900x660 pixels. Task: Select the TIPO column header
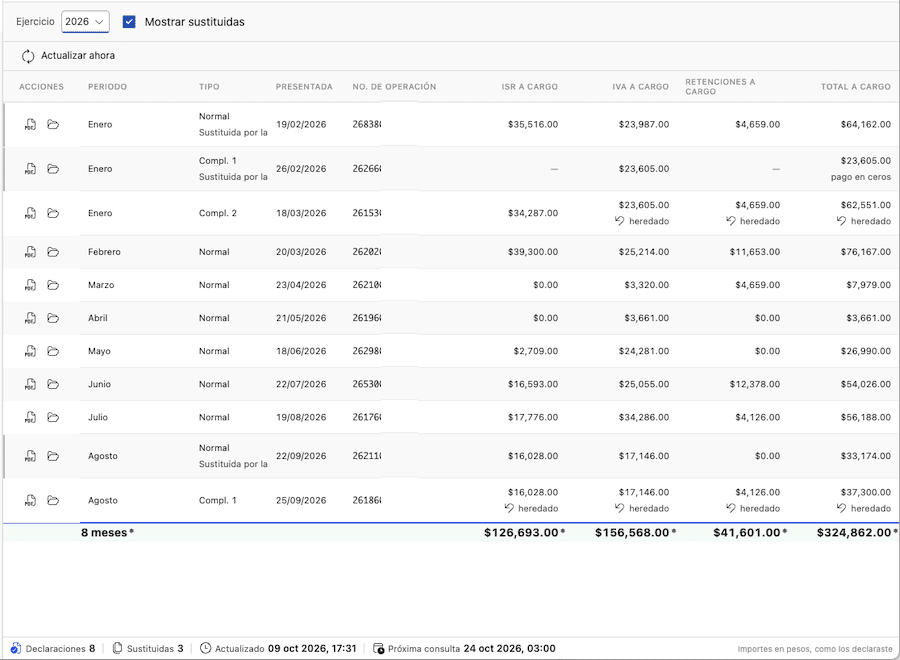tap(209, 87)
